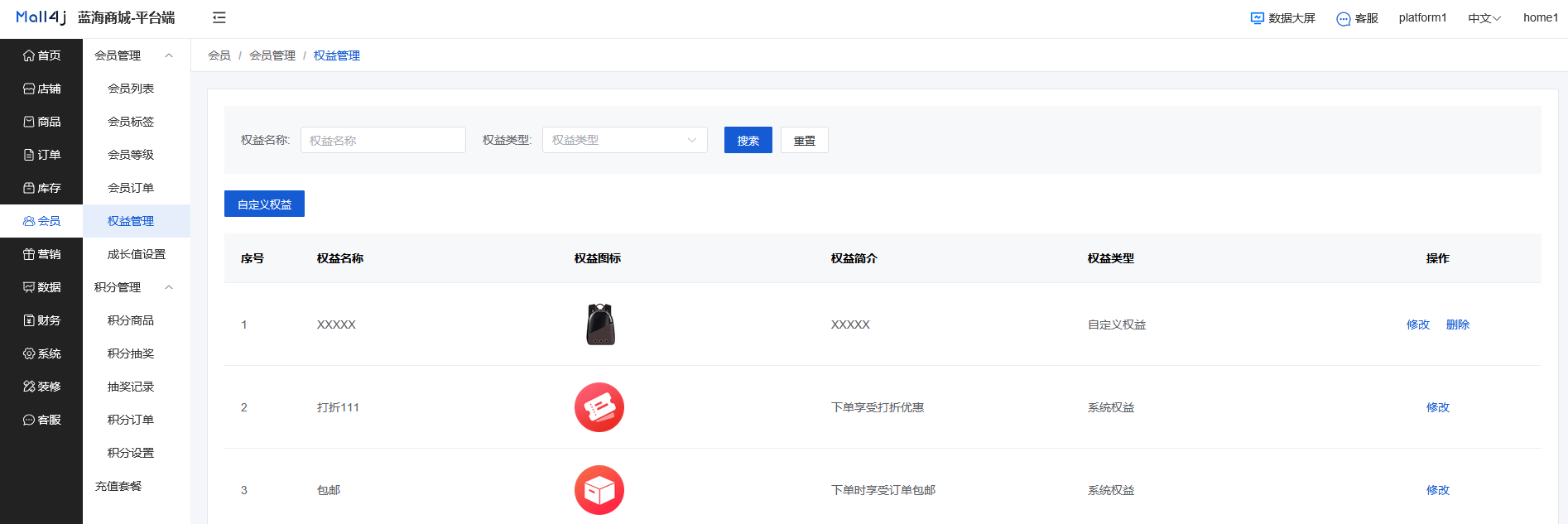Open 系统 system section in the sidebar
Viewport: 1568px width, 524px height.
pos(41,353)
